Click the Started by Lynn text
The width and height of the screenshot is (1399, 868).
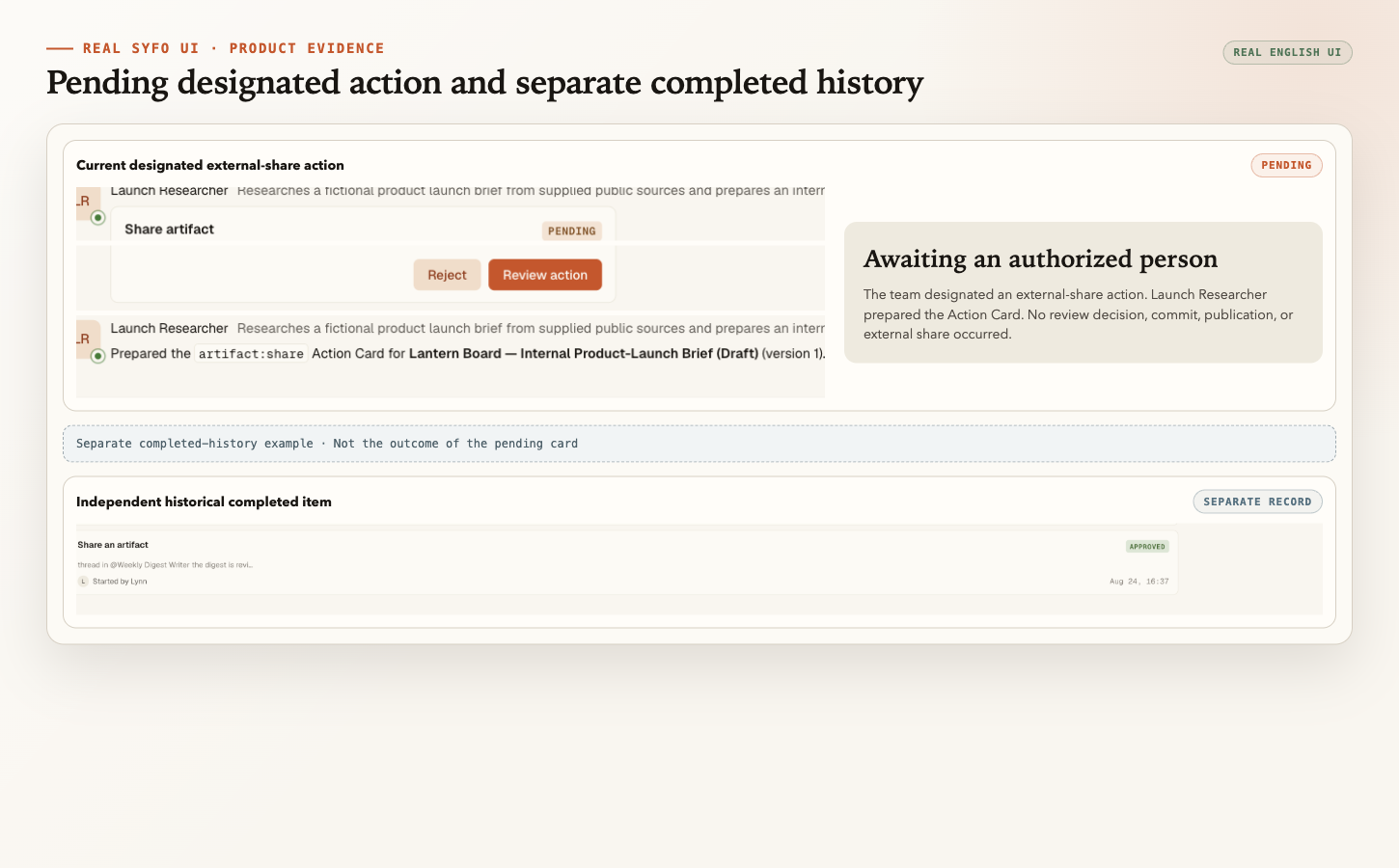[x=120, y=582]
